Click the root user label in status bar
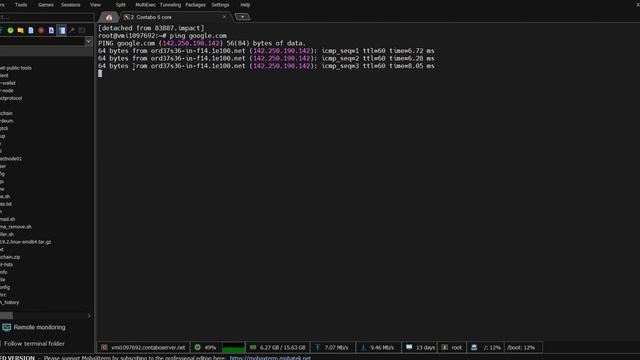 456,348
